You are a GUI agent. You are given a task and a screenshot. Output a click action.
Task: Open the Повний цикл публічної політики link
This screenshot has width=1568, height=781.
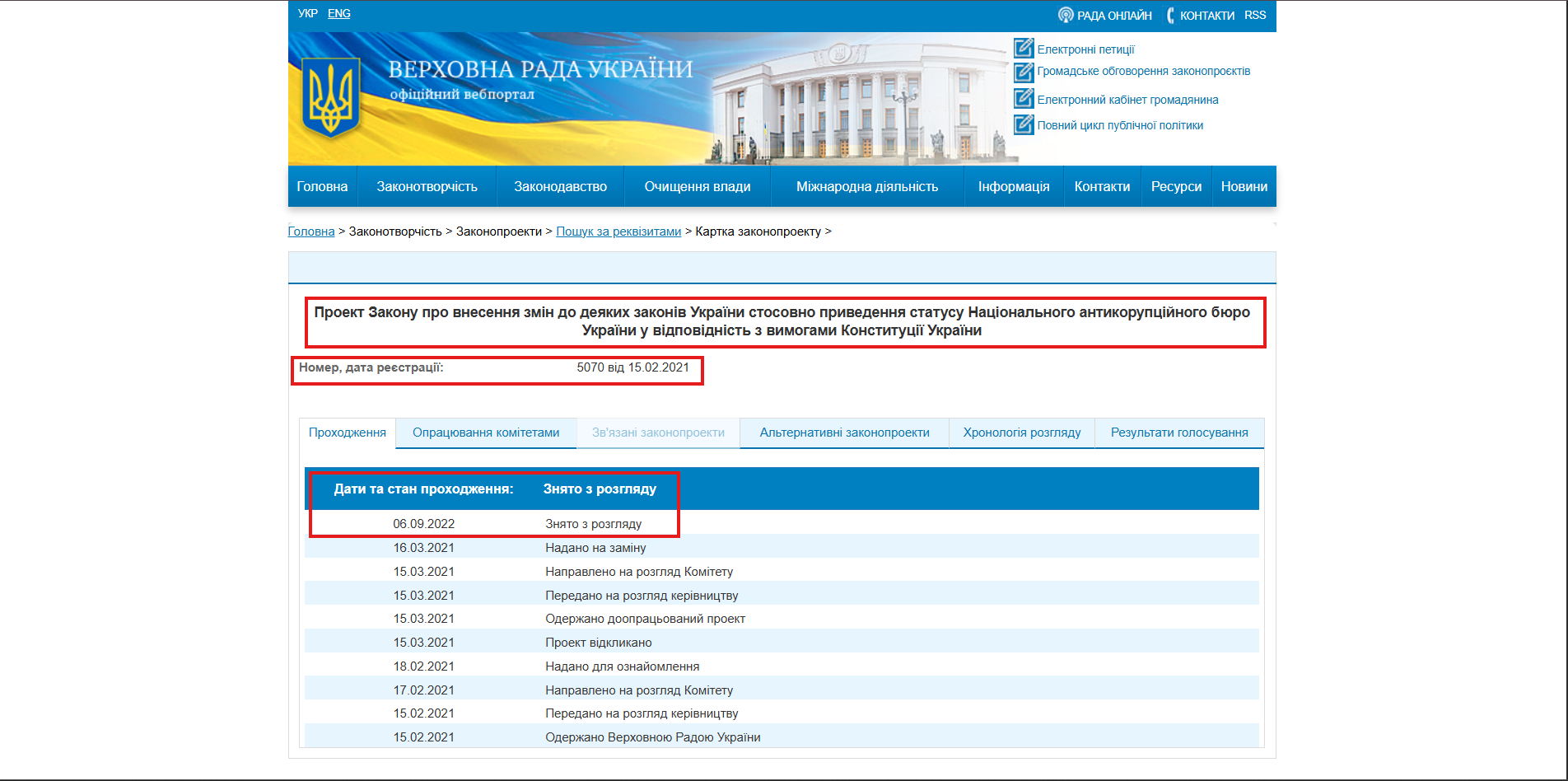1120,125
